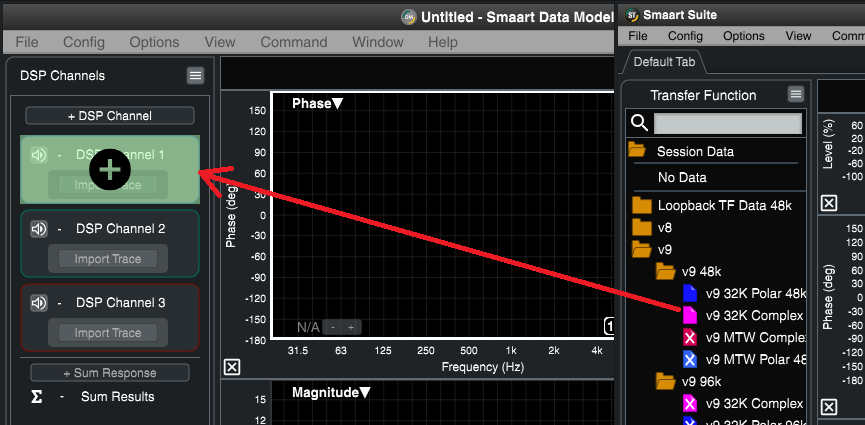
Task: Select the v9 MTW Complex trace file
Action: [x=690, y=337]
